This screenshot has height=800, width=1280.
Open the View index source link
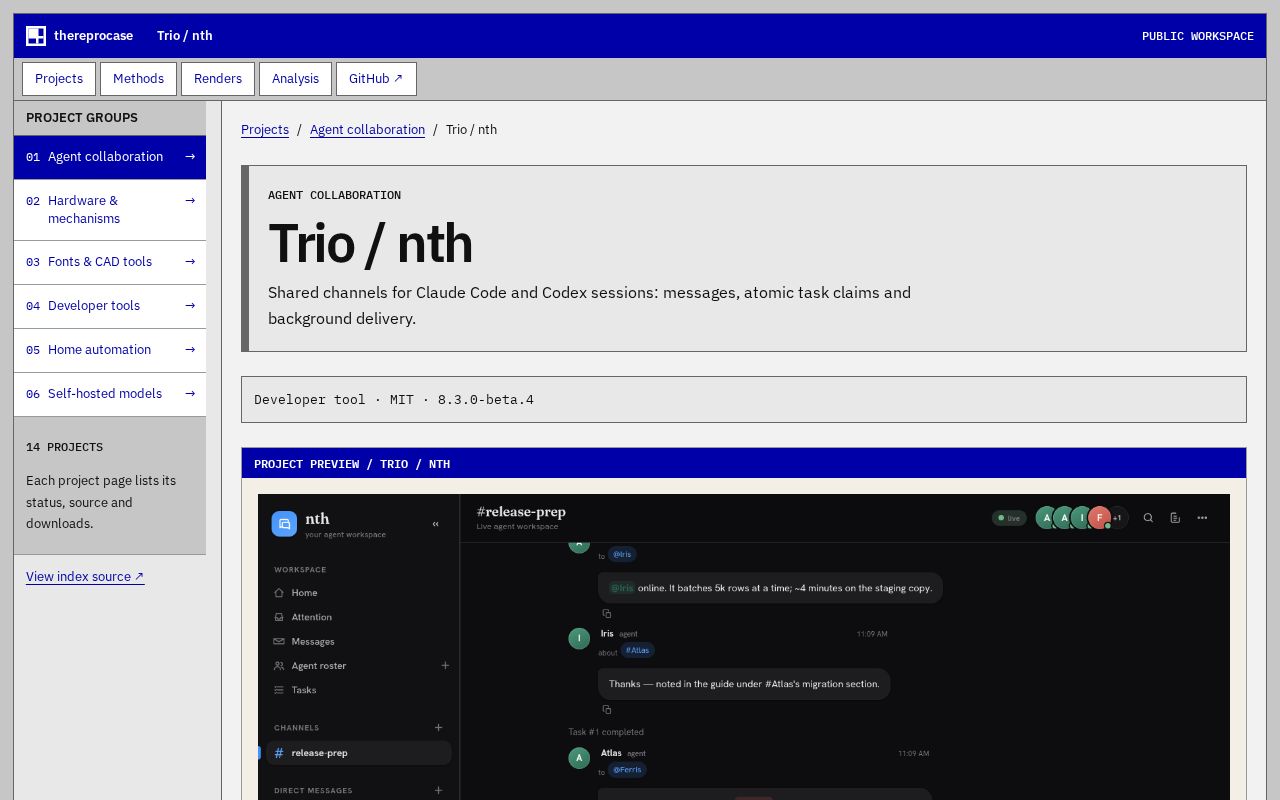pyautogui.click(x=85, y=577)
